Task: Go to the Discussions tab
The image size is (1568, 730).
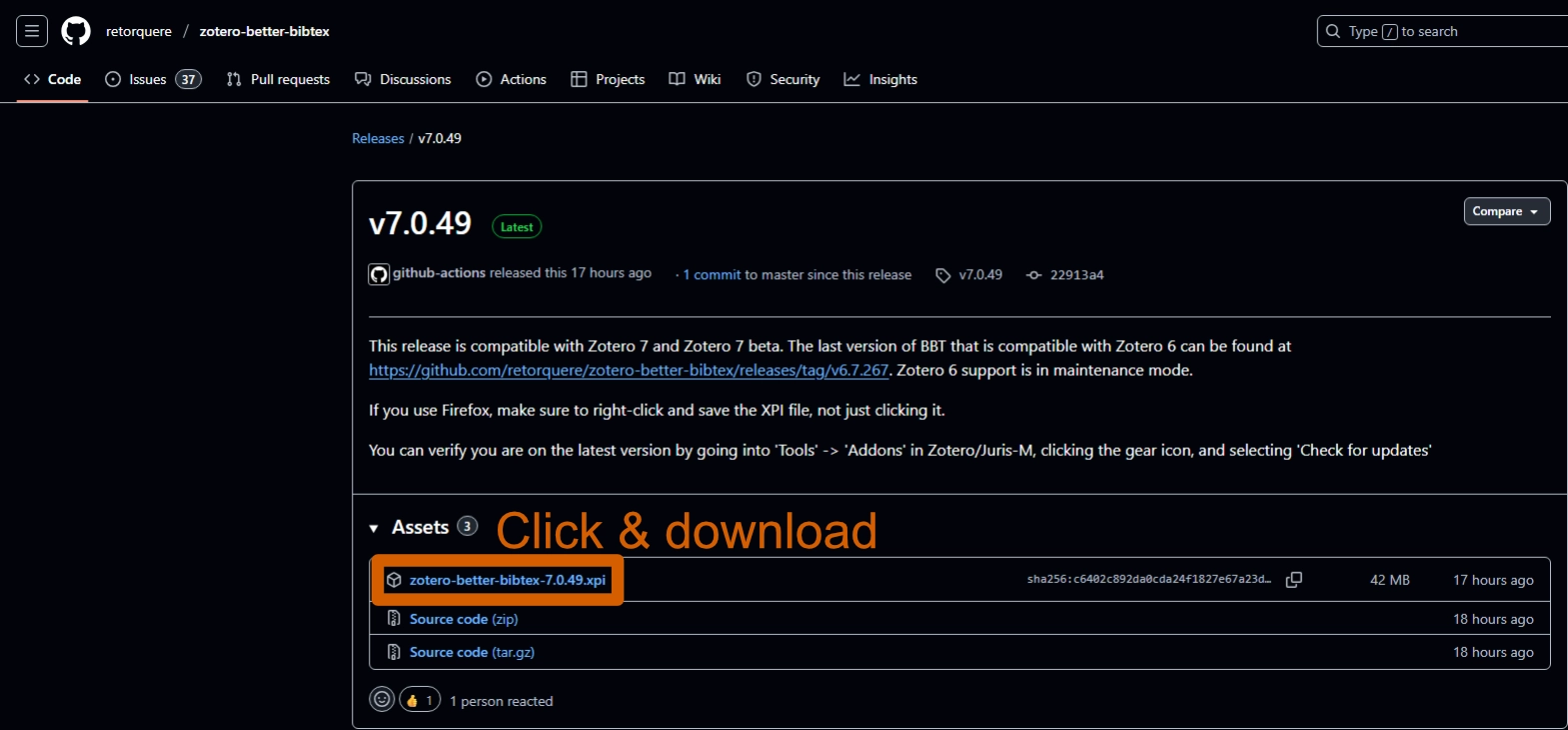Action: (403, 79)
